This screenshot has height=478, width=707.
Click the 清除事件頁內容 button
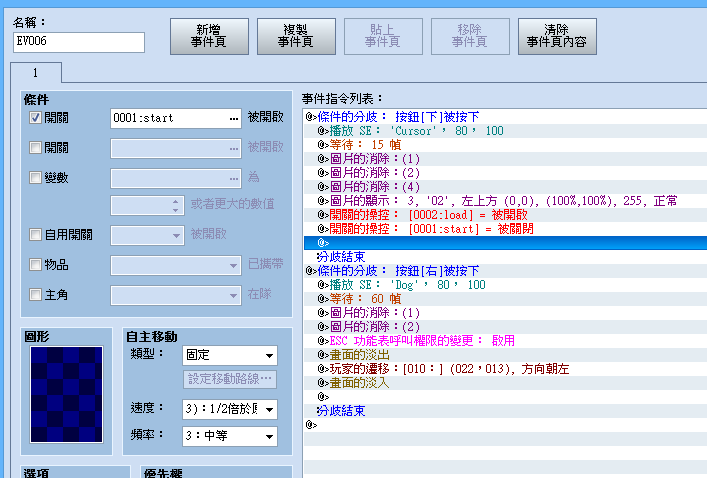point(557,37)
